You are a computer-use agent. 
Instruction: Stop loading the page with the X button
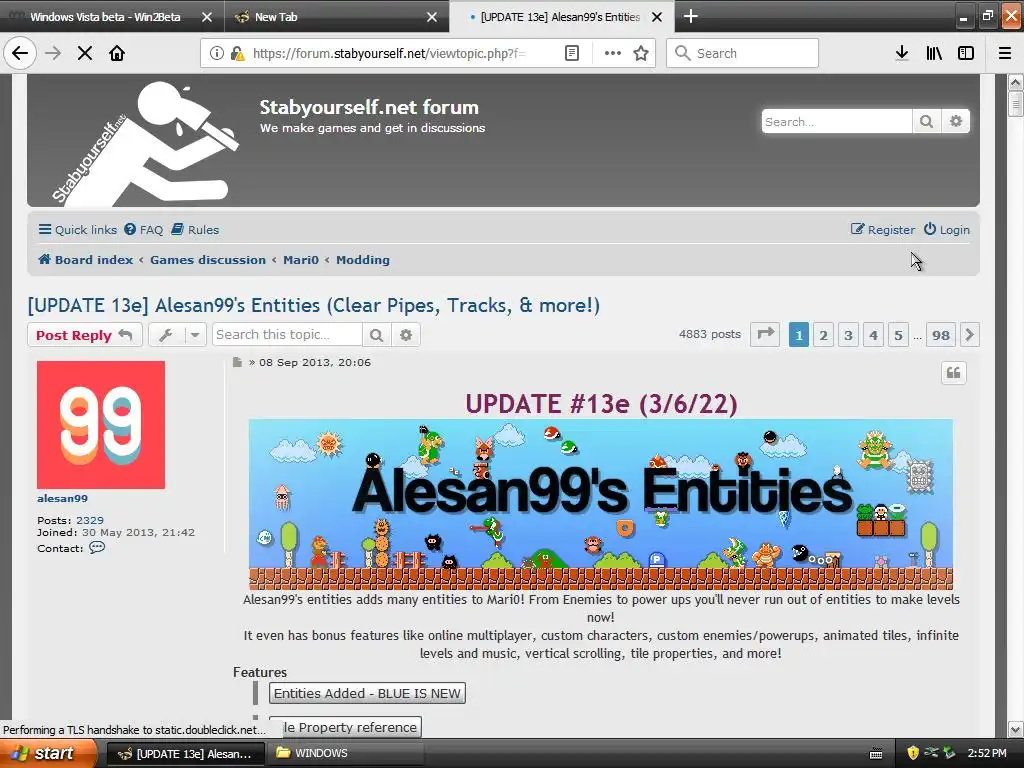pyautogui.click(x=85, y=53)
